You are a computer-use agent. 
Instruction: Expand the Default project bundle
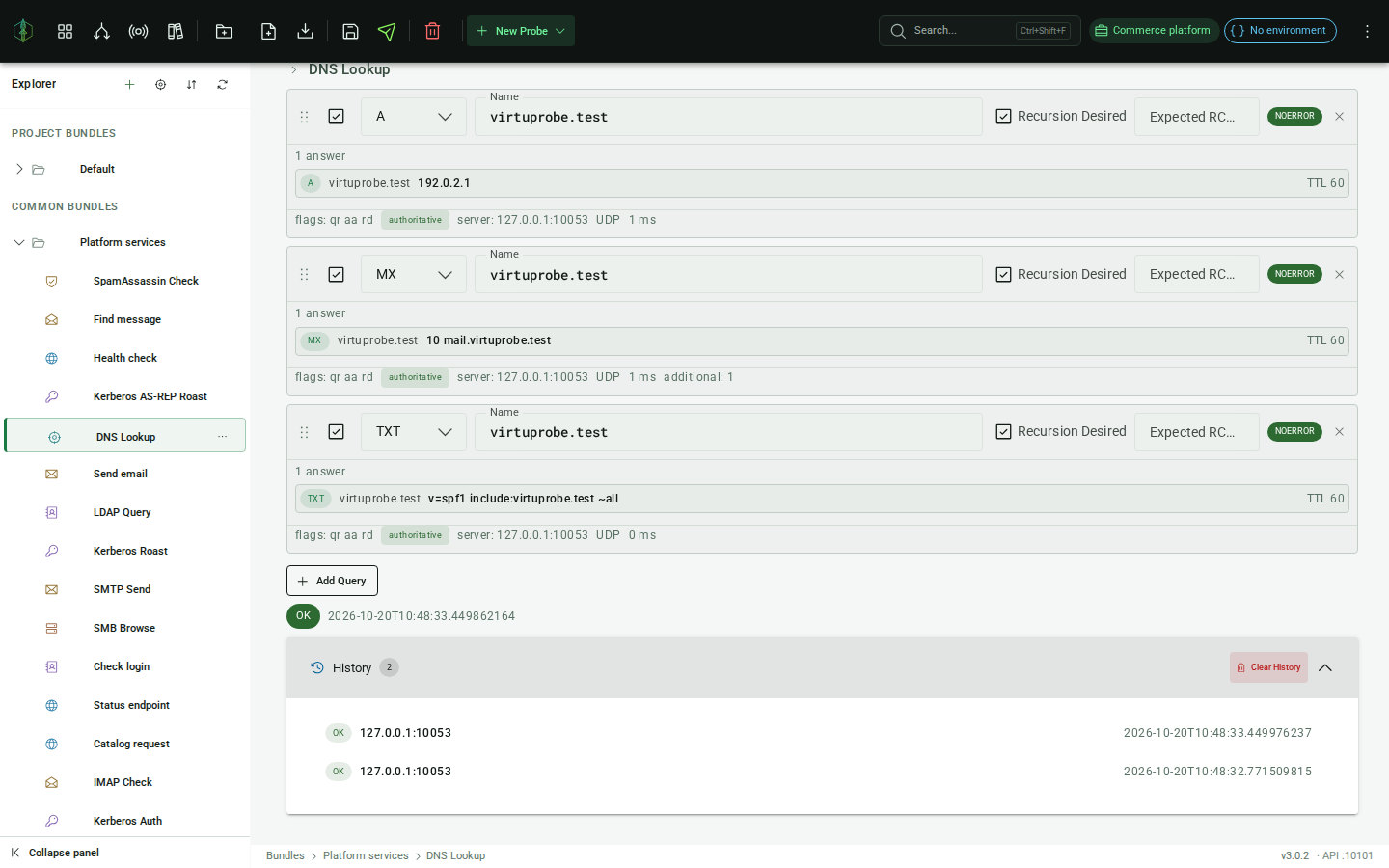click(x=19, y=169)
